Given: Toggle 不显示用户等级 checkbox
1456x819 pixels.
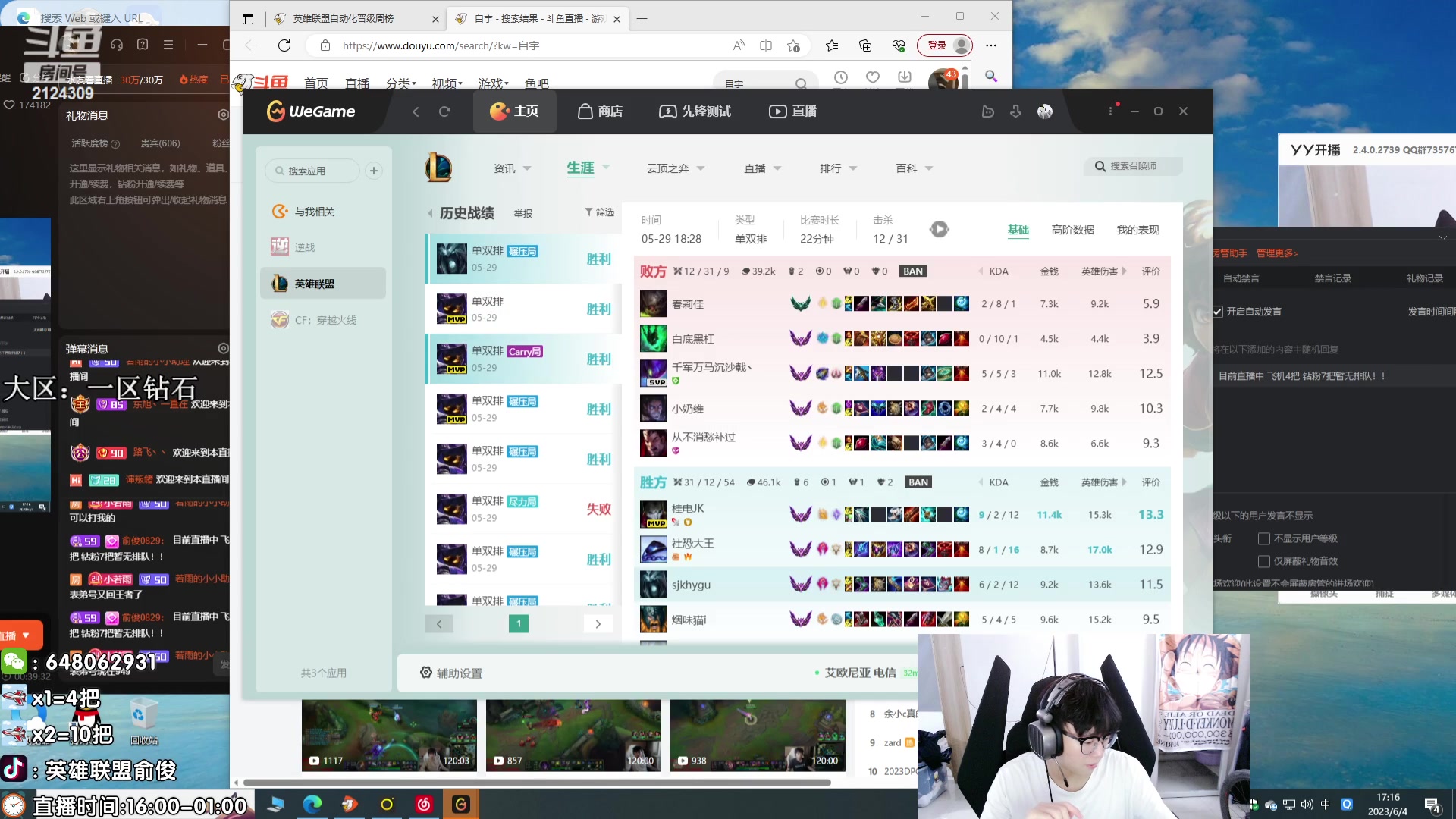Looking at the screenshot, I should (x=1264, y=538).
